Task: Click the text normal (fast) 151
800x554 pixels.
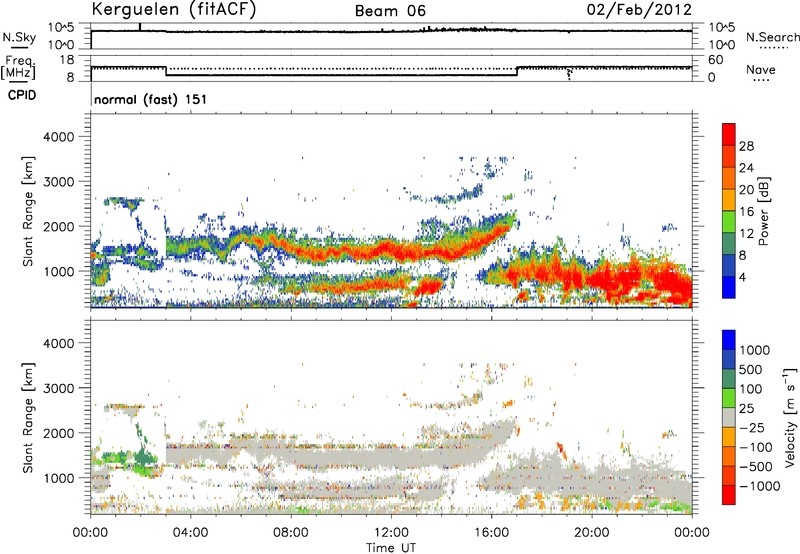Action: point(151,99)
